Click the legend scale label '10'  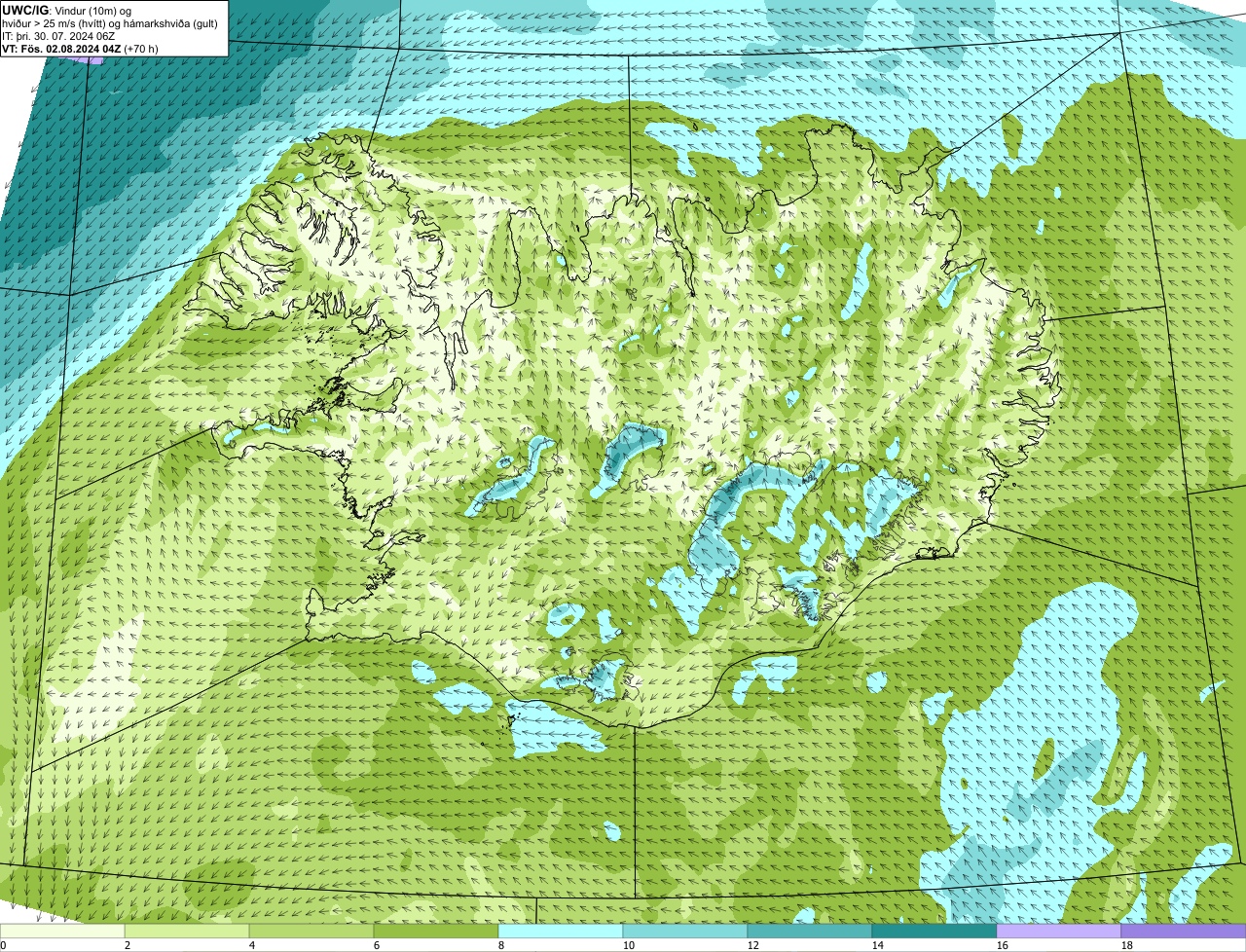coord(629,945)
